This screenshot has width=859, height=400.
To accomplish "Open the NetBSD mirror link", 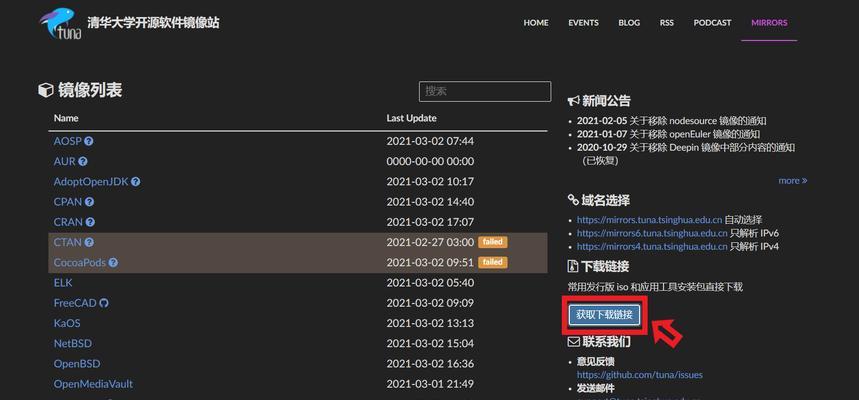I will (x=73, y=344).
